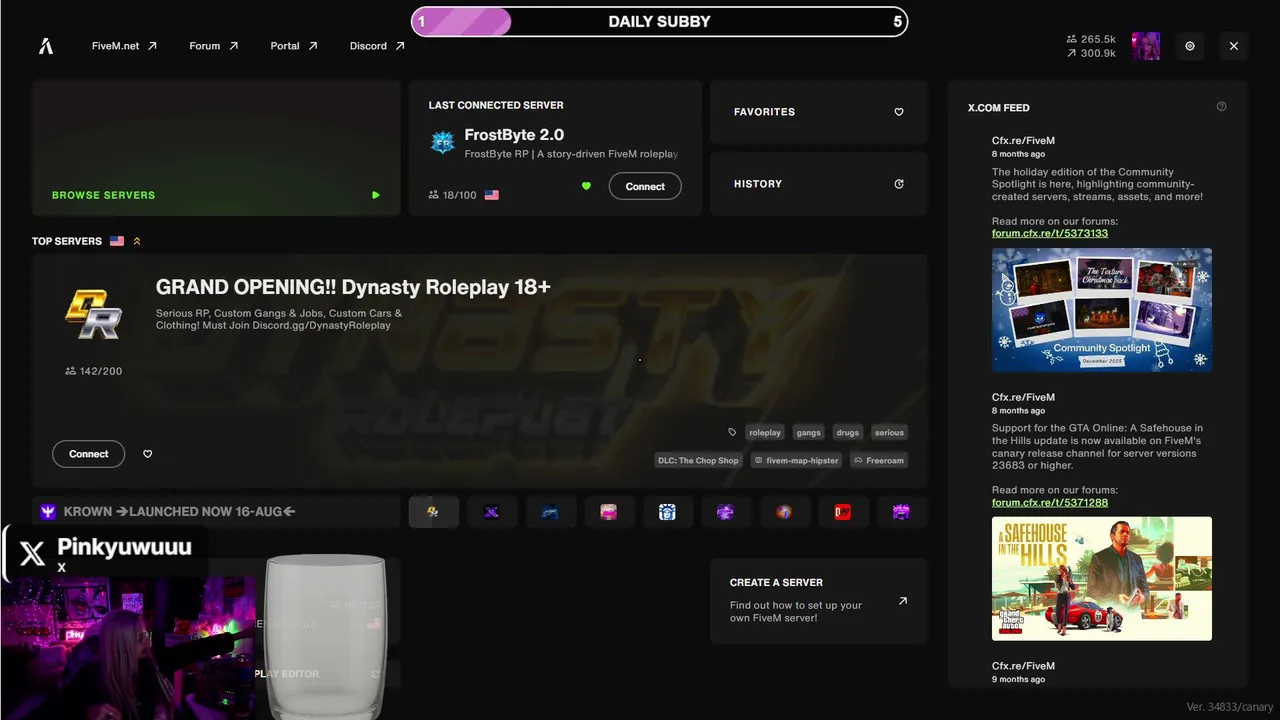Click the 142/200 player count

tap(94, 371)
